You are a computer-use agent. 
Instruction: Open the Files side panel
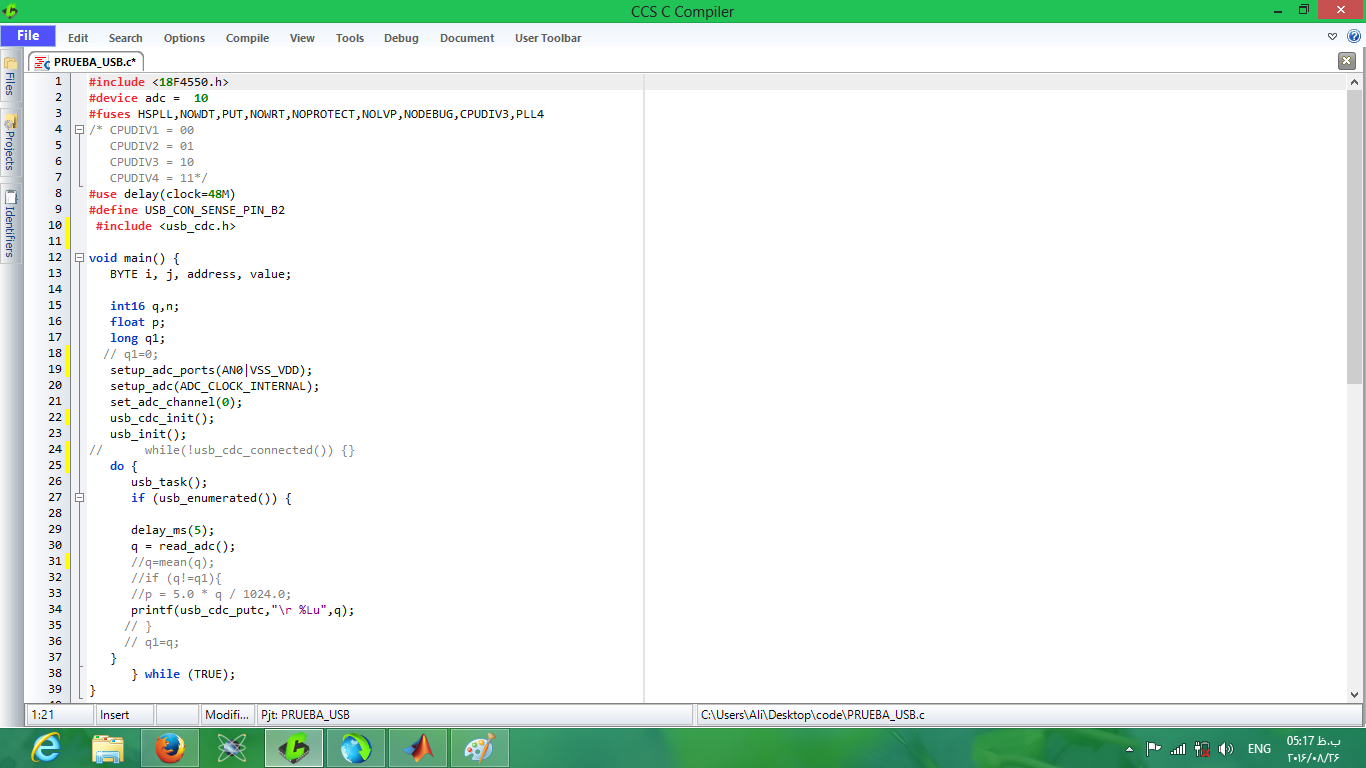(10, 75)
